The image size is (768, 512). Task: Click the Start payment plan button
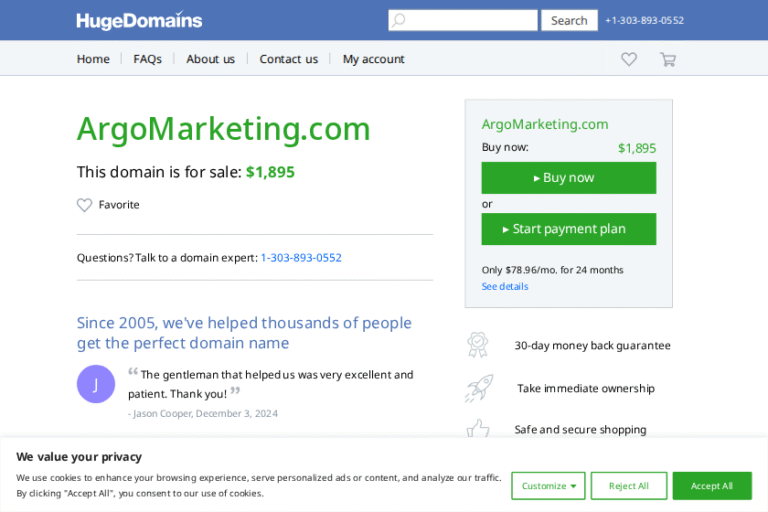coord(568,229)
